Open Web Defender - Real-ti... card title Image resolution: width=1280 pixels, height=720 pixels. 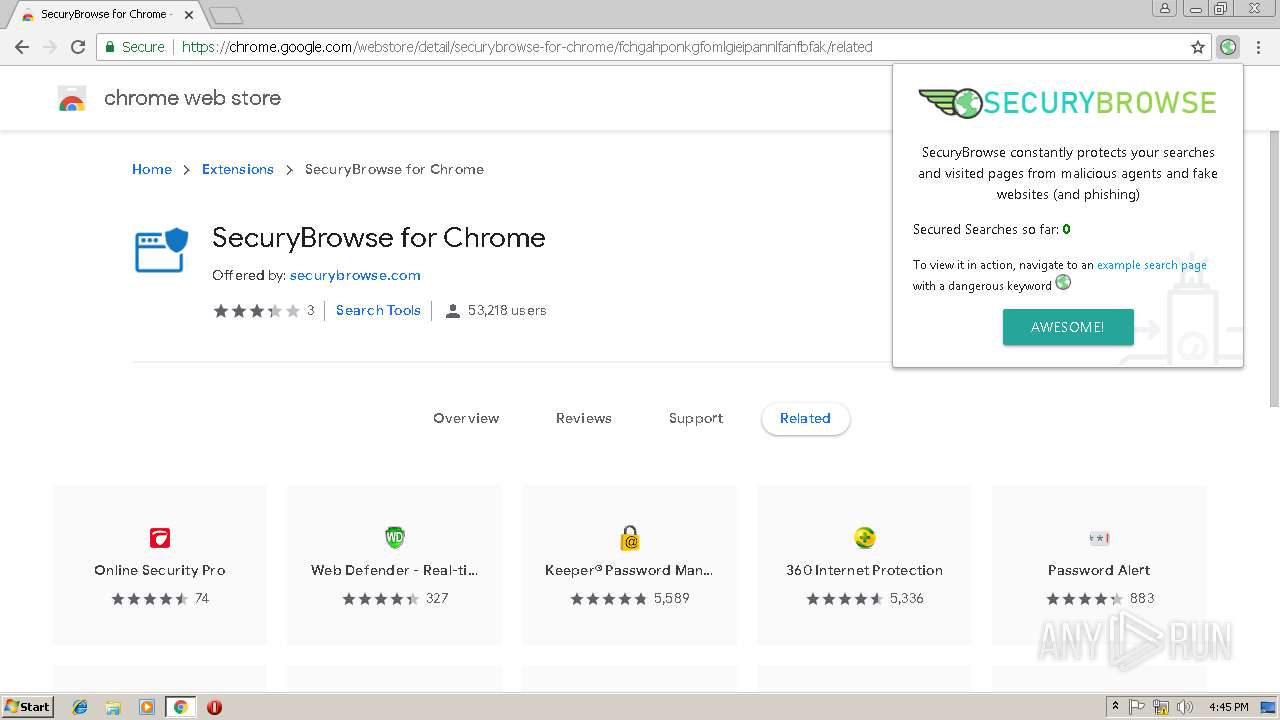click(x=395, y=570)
